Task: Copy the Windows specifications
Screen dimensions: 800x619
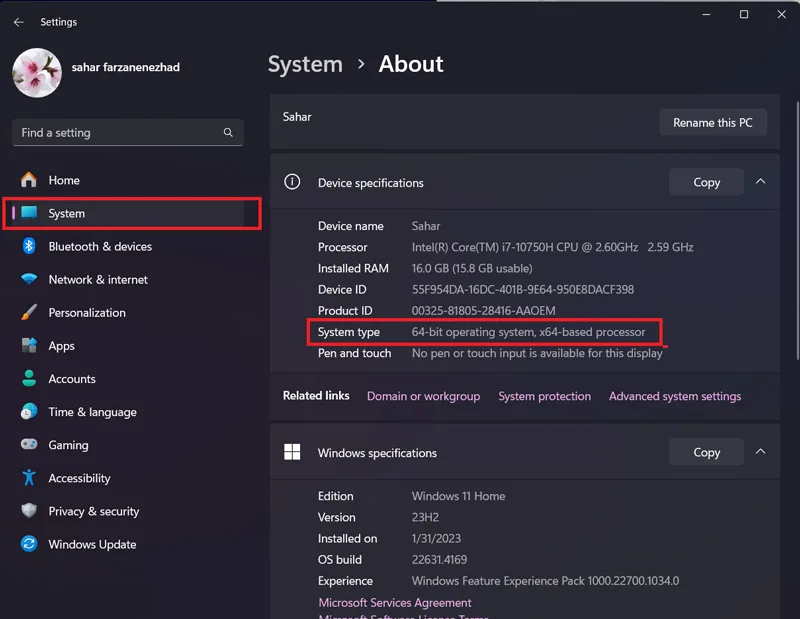Action: pos(707,452)
